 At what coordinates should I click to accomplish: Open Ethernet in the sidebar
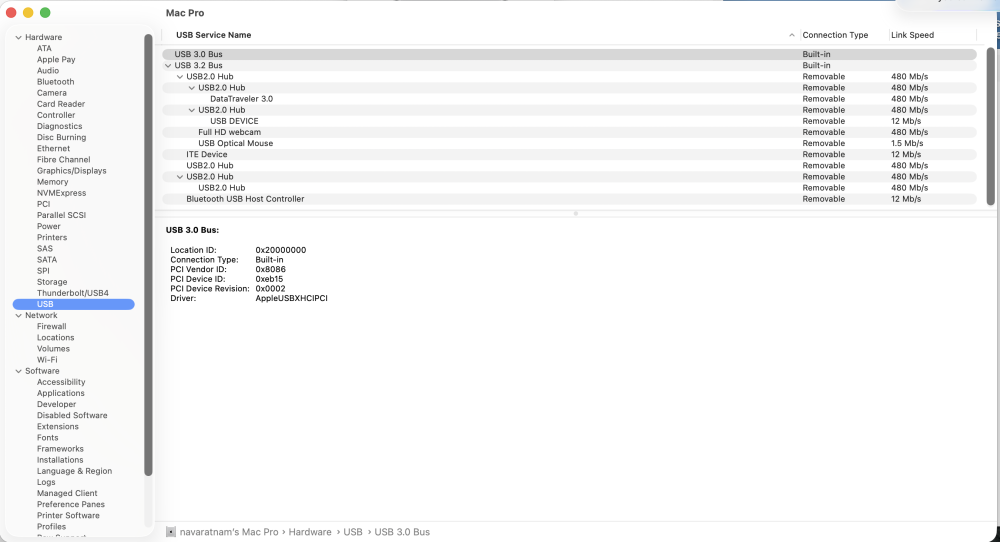click(x=54, y=149)
